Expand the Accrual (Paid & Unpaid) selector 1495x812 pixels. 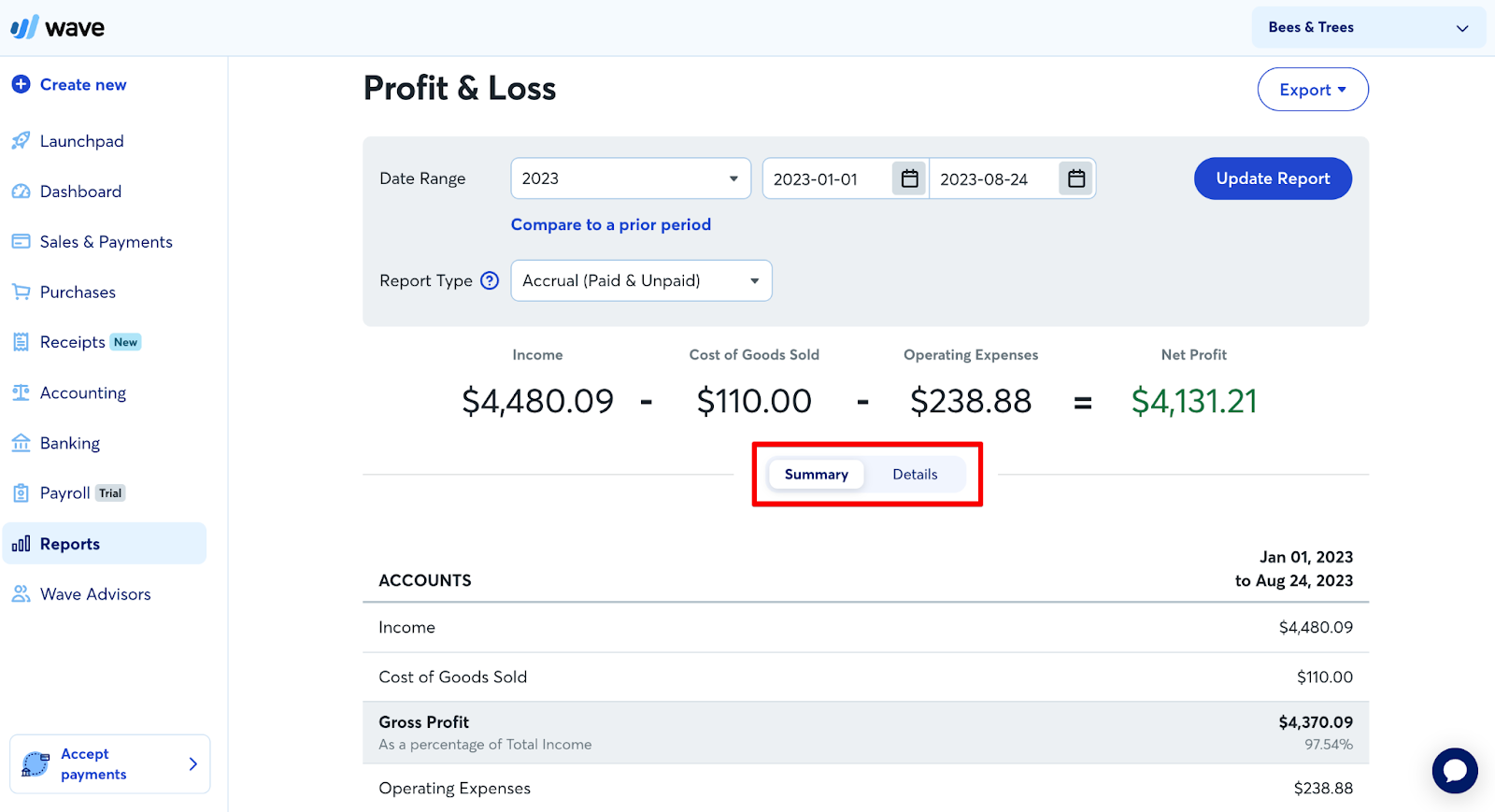coord(641,280)
